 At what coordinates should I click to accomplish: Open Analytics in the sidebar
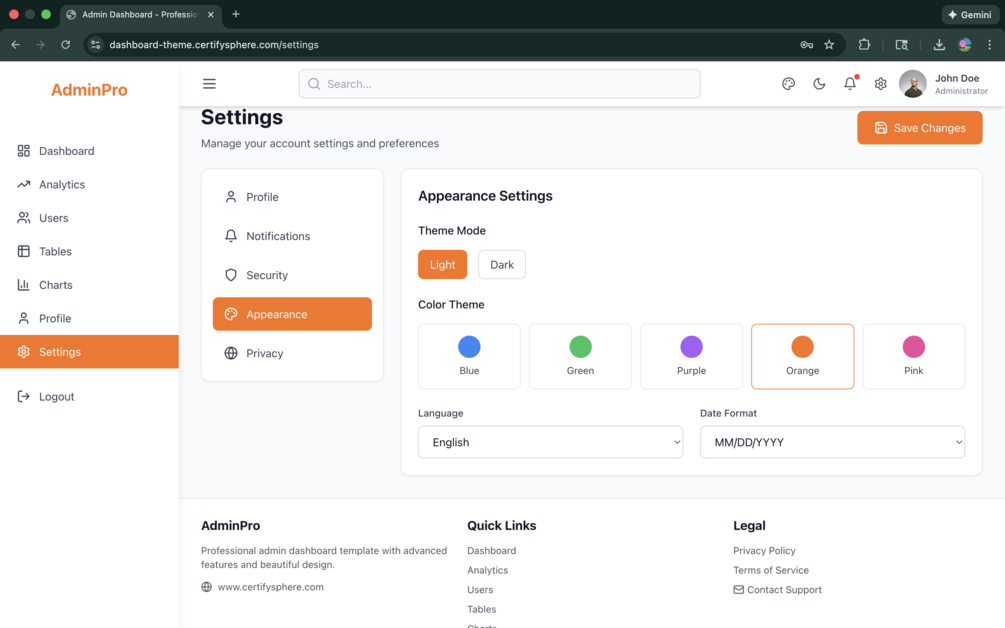coord(62,185)
